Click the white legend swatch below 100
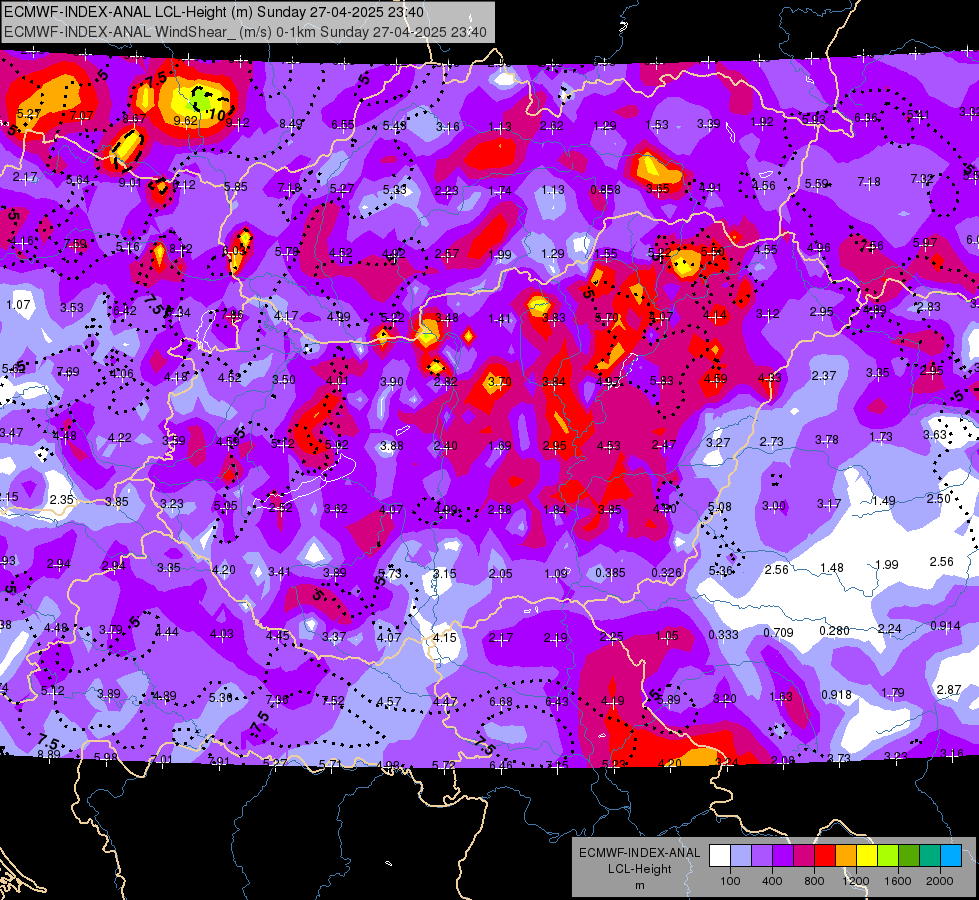 (x=720, y=856)
